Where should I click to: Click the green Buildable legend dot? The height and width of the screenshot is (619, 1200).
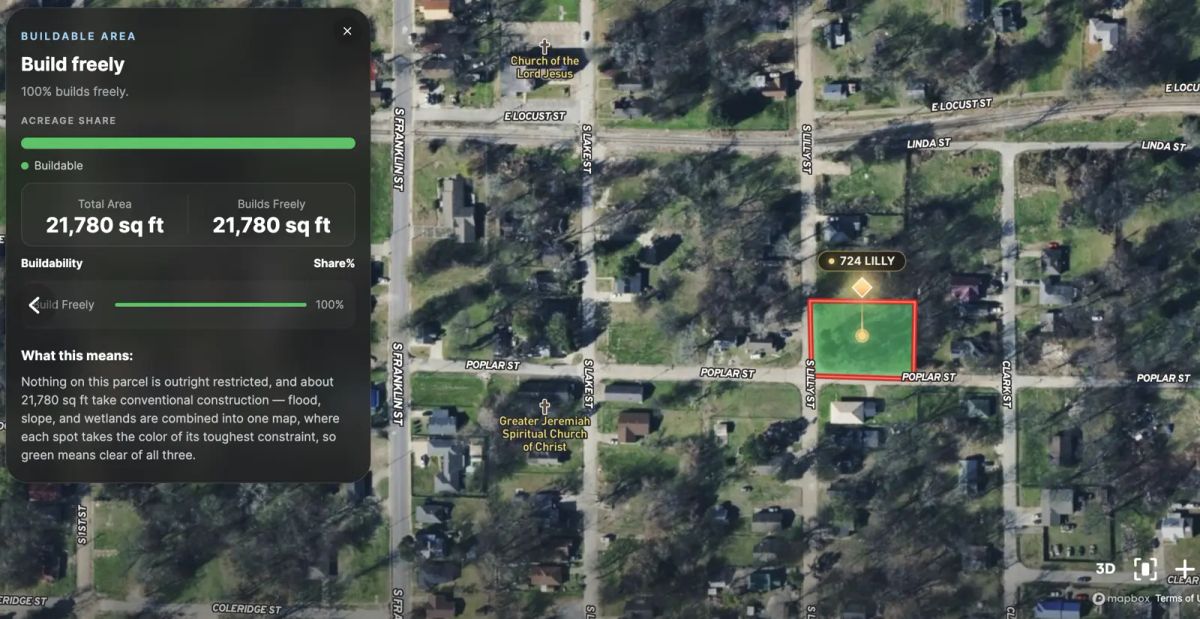pyautogui.click(x=25, y=166)
